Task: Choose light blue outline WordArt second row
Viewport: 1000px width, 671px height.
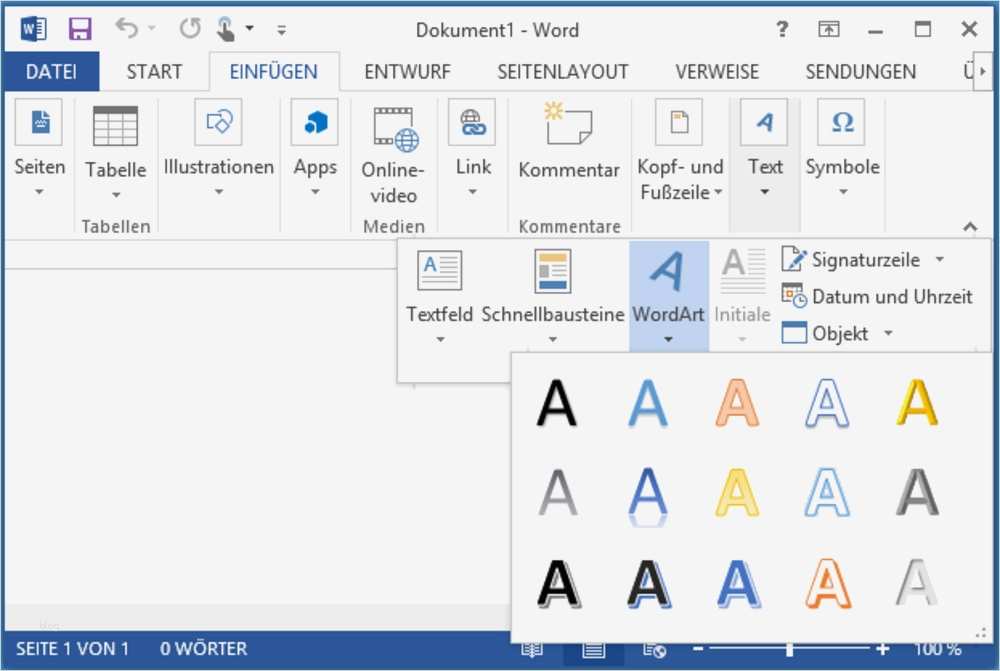Action: pyautogui.click(x=827, y=492)
